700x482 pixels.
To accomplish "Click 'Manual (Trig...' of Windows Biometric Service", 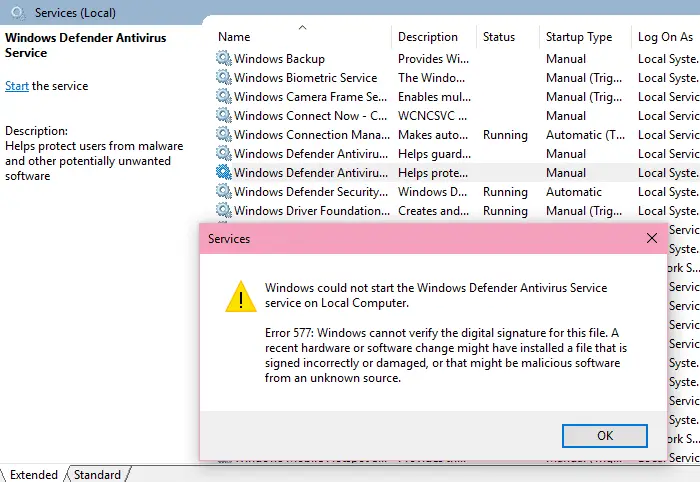I will 584,78.
